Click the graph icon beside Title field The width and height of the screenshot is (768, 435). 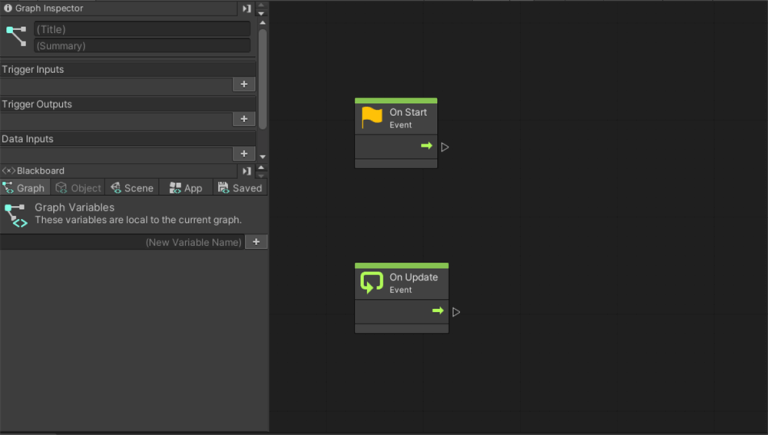click(16, 36)
